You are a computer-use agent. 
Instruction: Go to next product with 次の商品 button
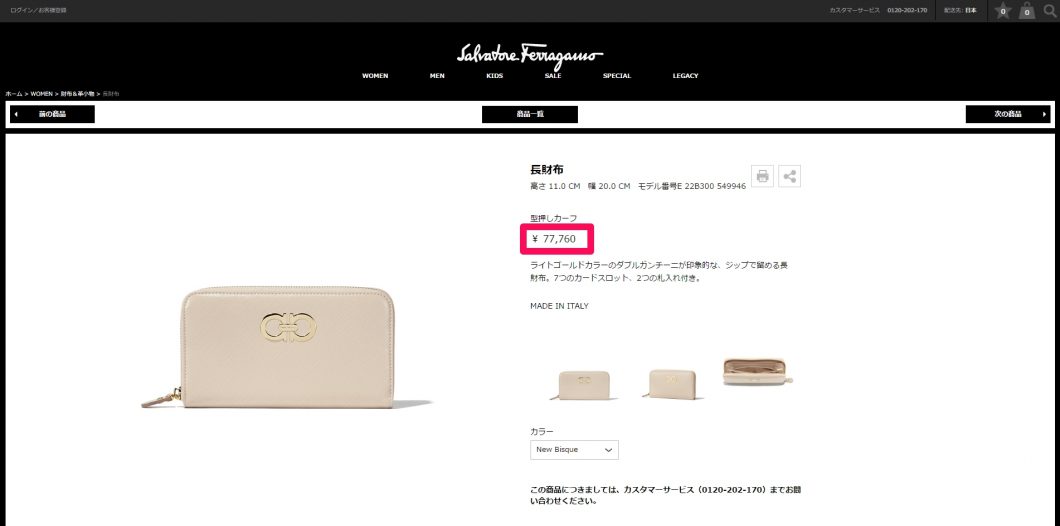tap(1008, 114)
